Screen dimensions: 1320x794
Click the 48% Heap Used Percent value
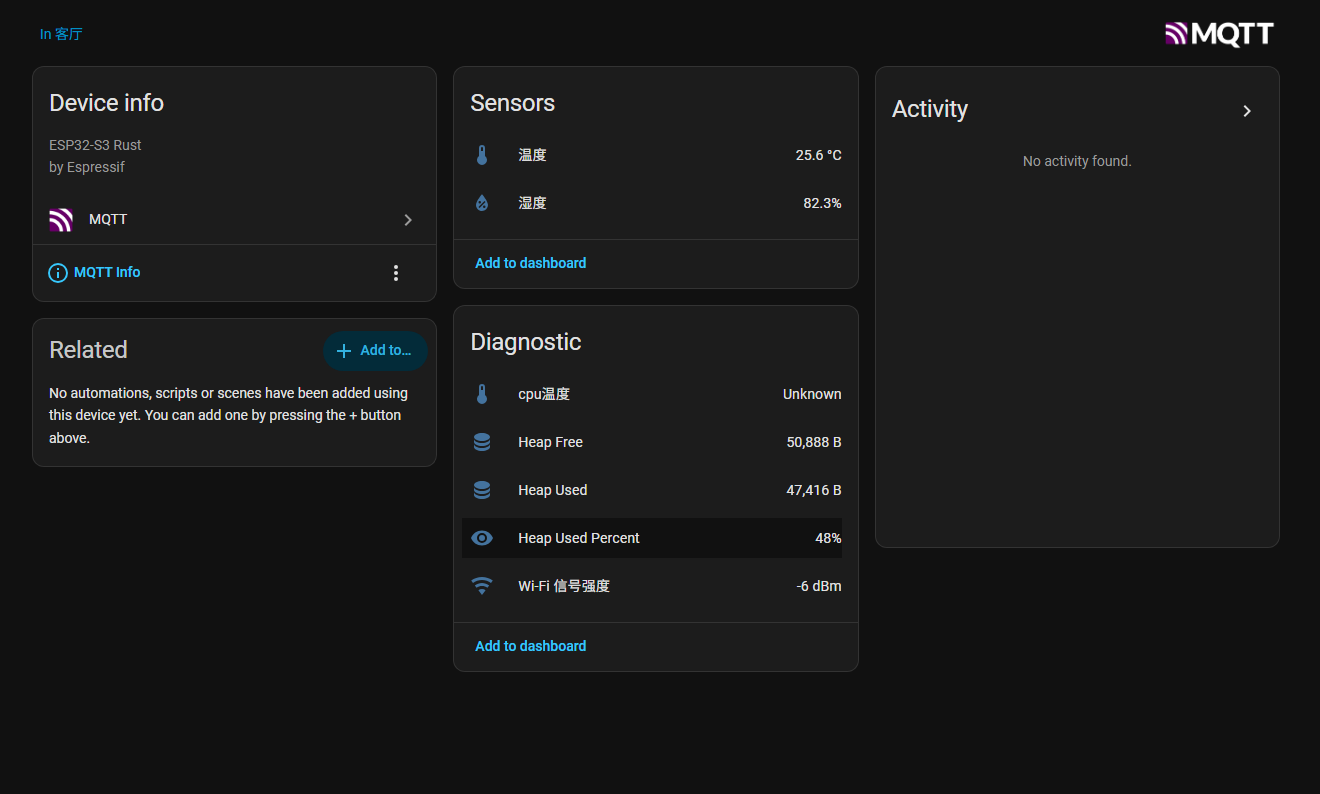point(828,538)
